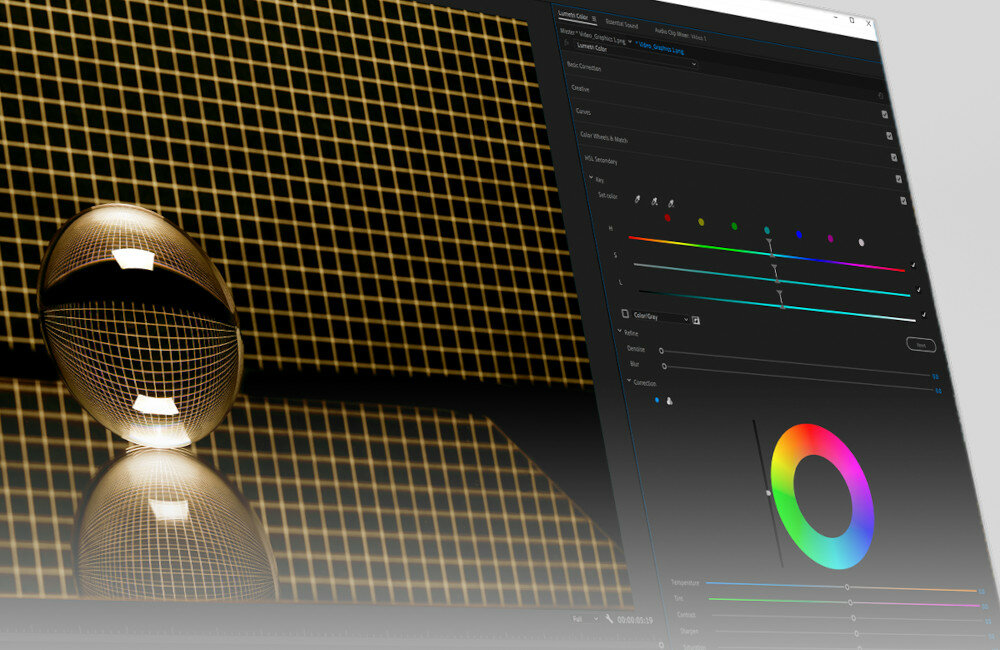Click the Temperature slider handle

coord(847,587)
